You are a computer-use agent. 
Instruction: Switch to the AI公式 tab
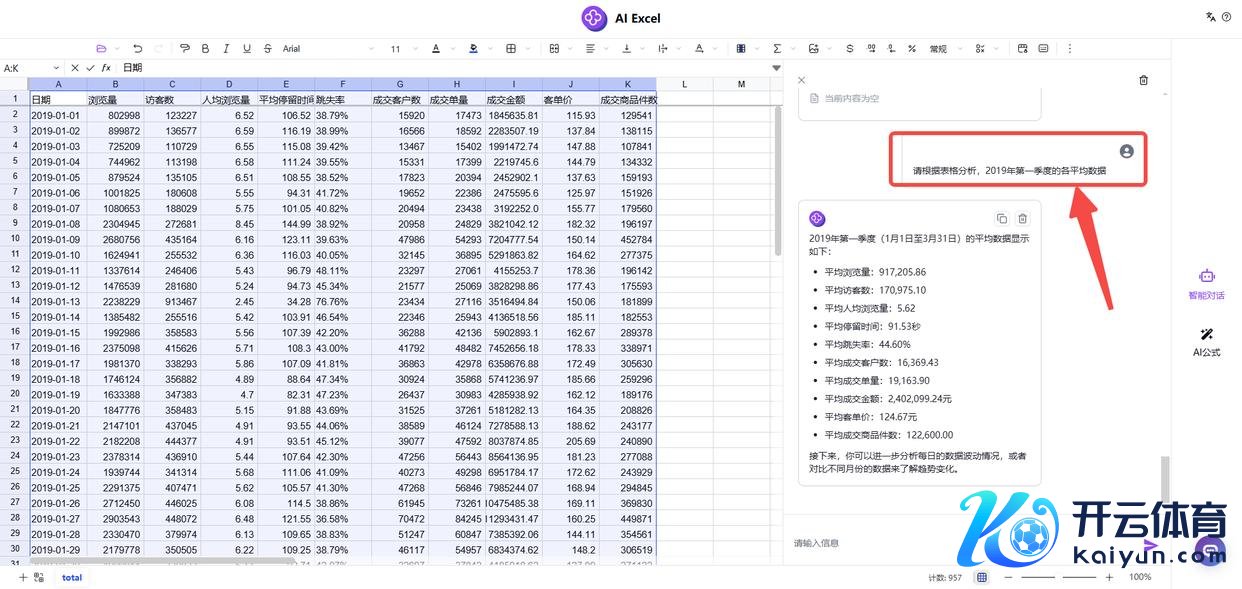tap(1206, 341)
